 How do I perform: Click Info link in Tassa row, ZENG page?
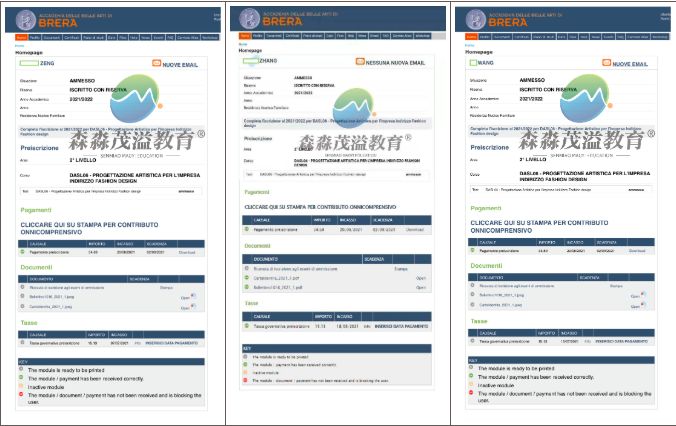click(138, 343)
